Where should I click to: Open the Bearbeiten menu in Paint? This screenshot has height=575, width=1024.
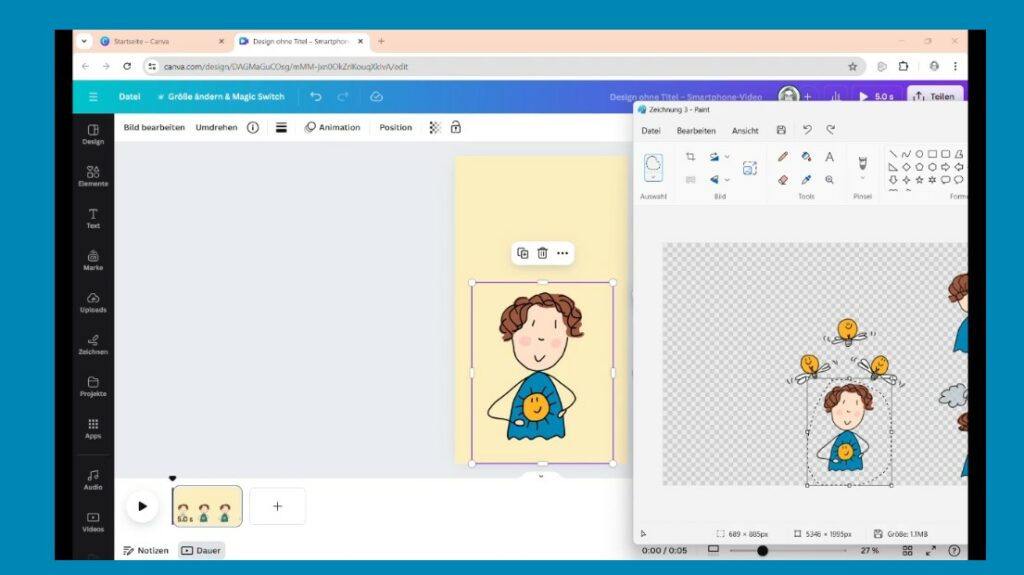pyautogui.click(x=696, y=130)
